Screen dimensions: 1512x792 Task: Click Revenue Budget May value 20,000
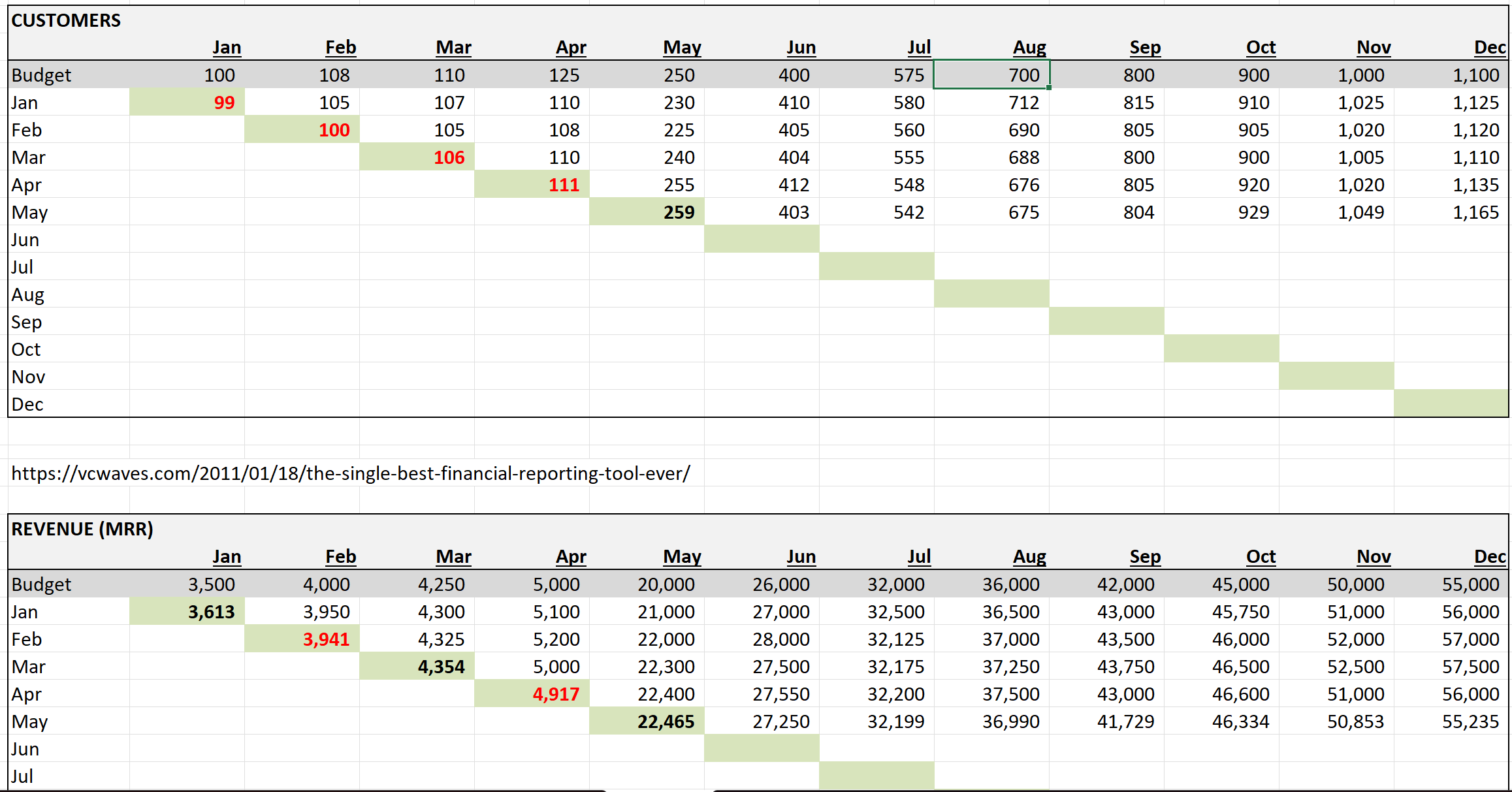pos(666,584)
